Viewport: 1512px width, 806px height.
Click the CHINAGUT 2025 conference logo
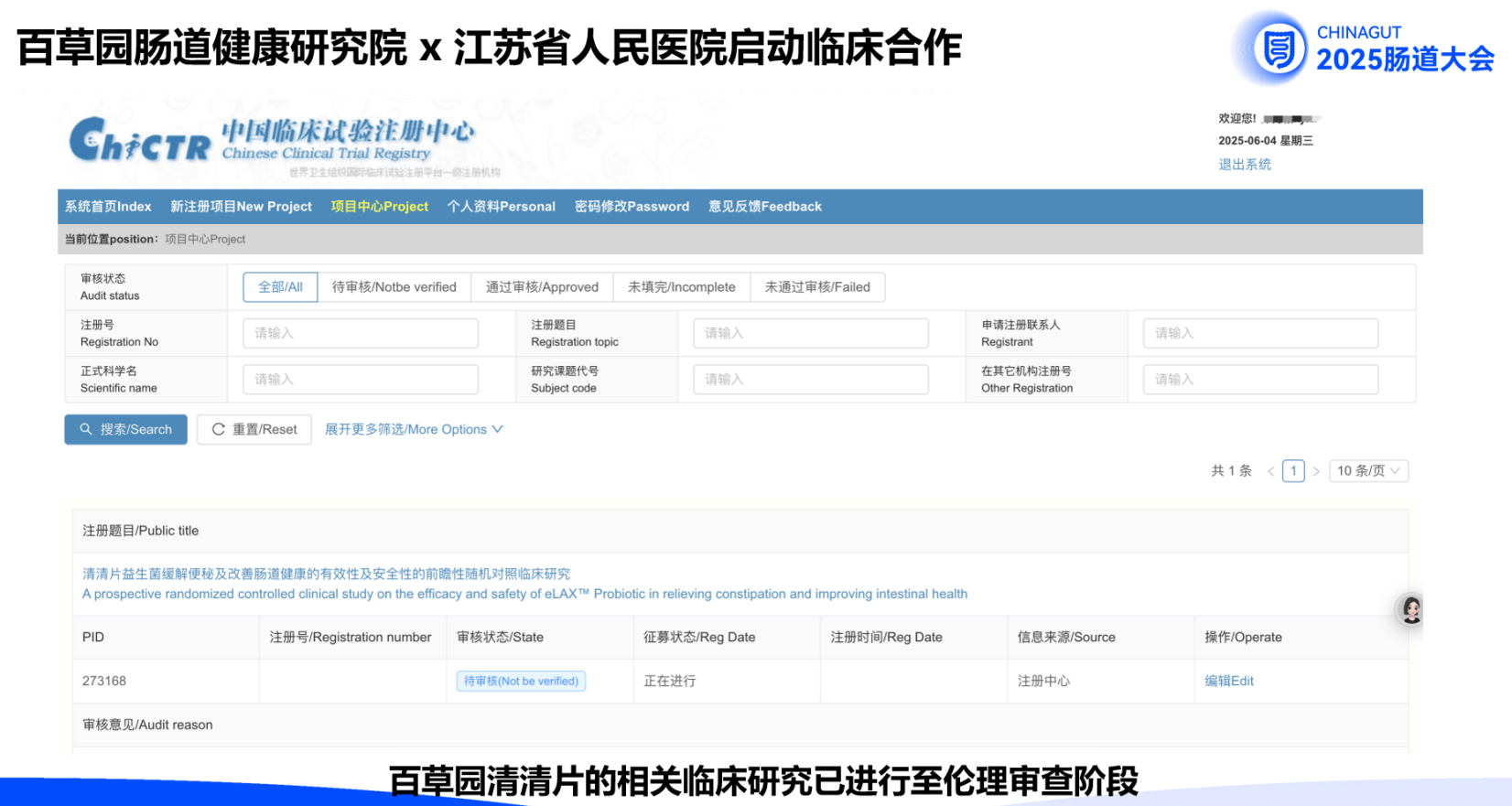point(1365,48)
